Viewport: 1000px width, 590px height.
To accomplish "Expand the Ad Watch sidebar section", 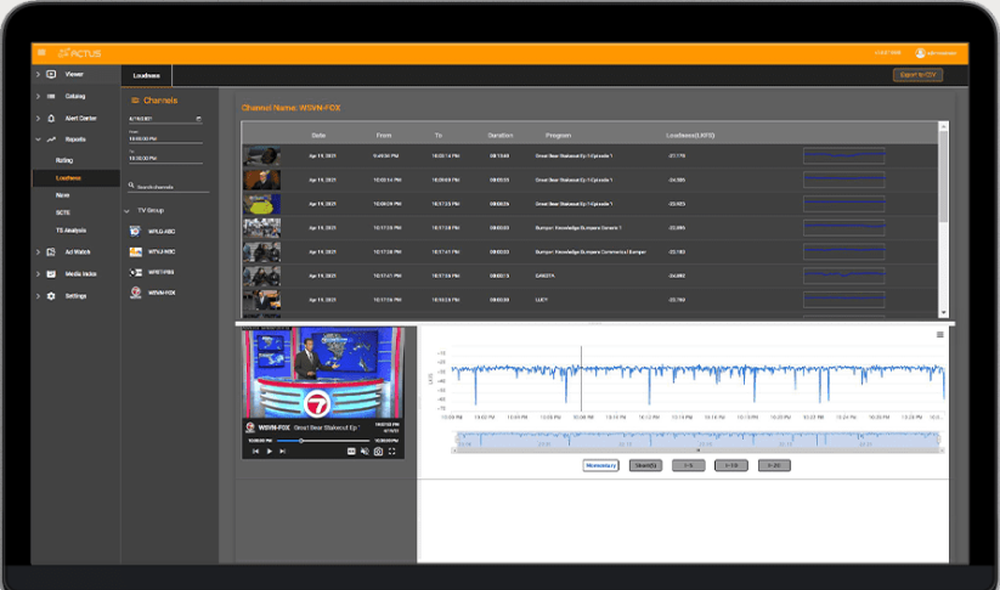I will point(51,252).
